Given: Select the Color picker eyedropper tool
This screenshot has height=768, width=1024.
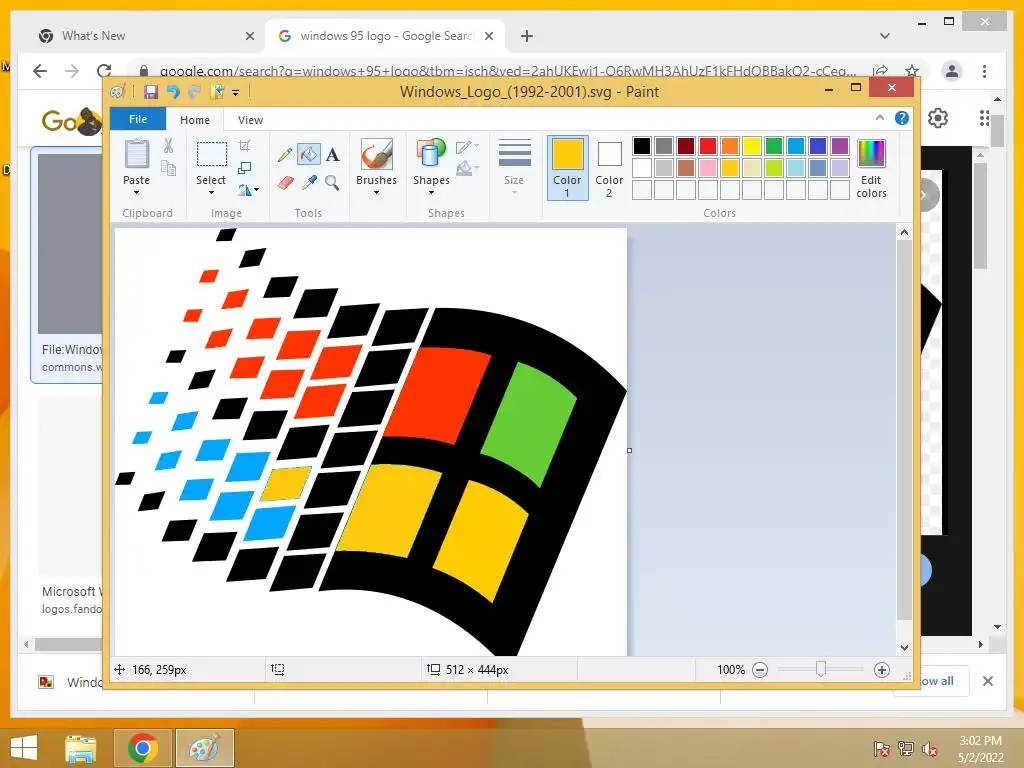Looking at the screenshot, I should 309,183.
